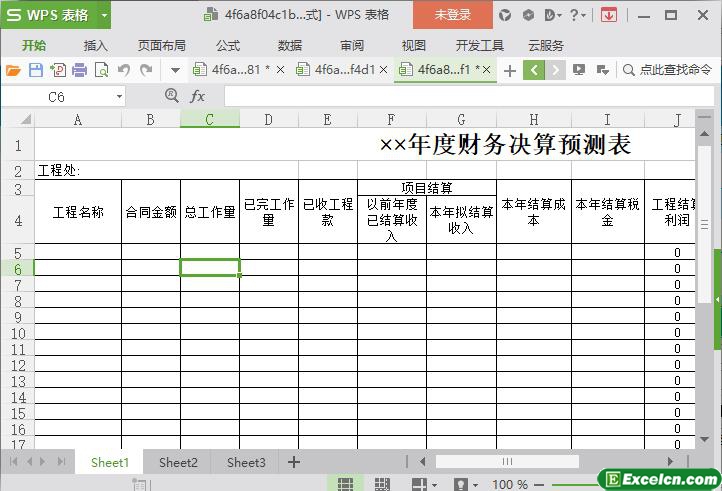Image resolution: width=722 pixels, height=491 pixels.
Task: Select column H header
Action: pyautogui.click(x=534, y=120)
